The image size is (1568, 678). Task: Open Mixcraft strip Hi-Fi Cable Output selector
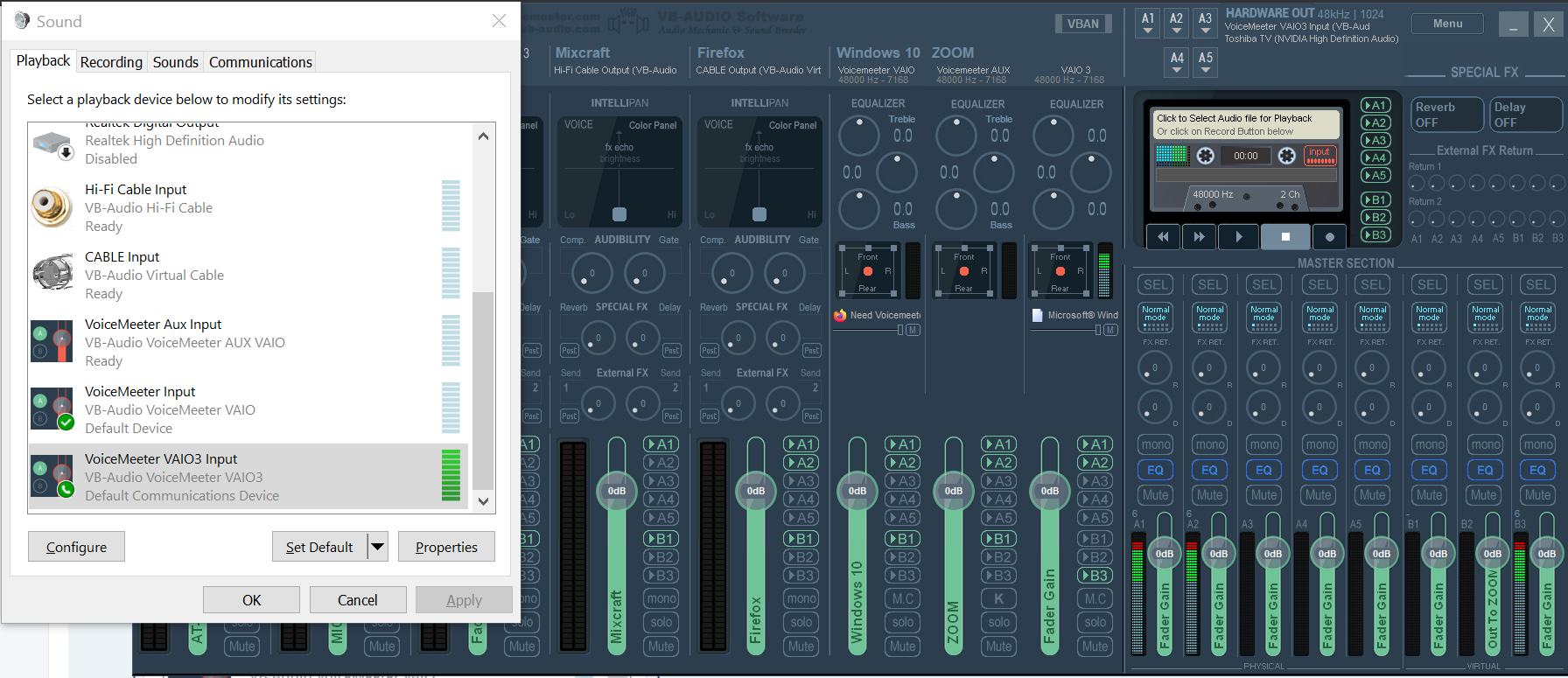615,70
